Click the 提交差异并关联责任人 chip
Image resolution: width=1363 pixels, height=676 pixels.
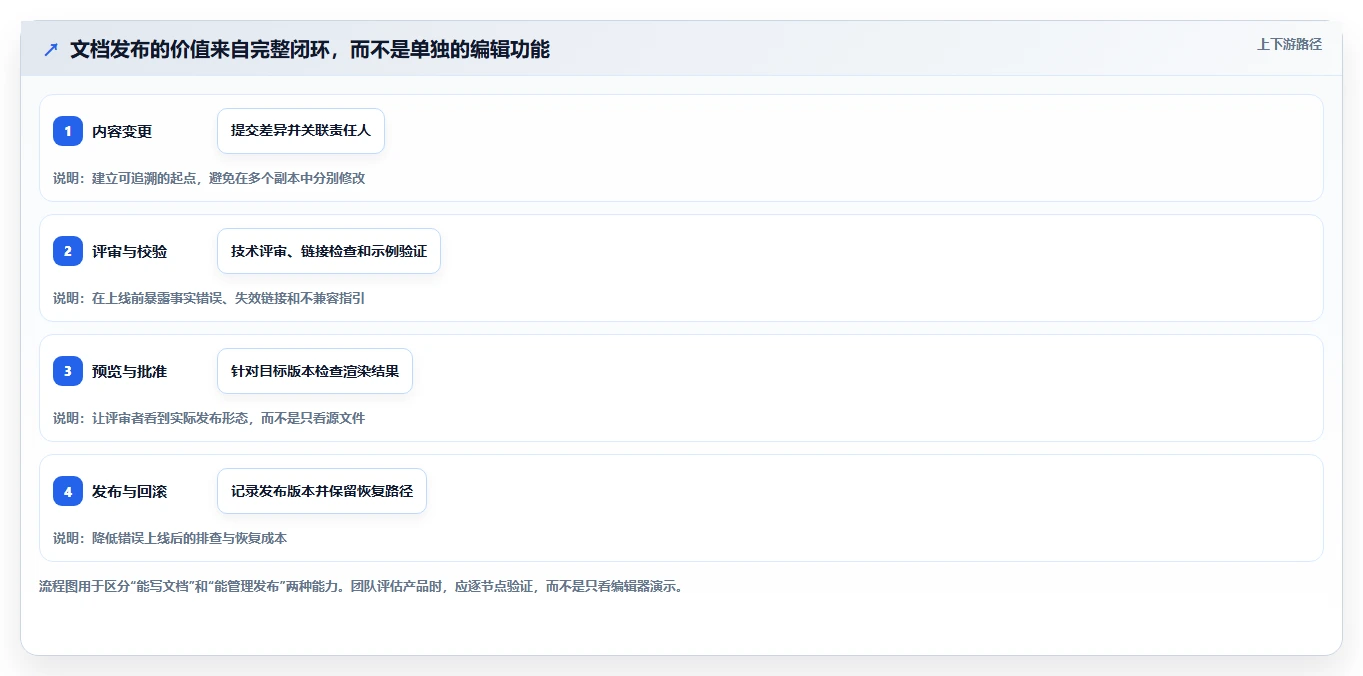[x=301, y=131]
